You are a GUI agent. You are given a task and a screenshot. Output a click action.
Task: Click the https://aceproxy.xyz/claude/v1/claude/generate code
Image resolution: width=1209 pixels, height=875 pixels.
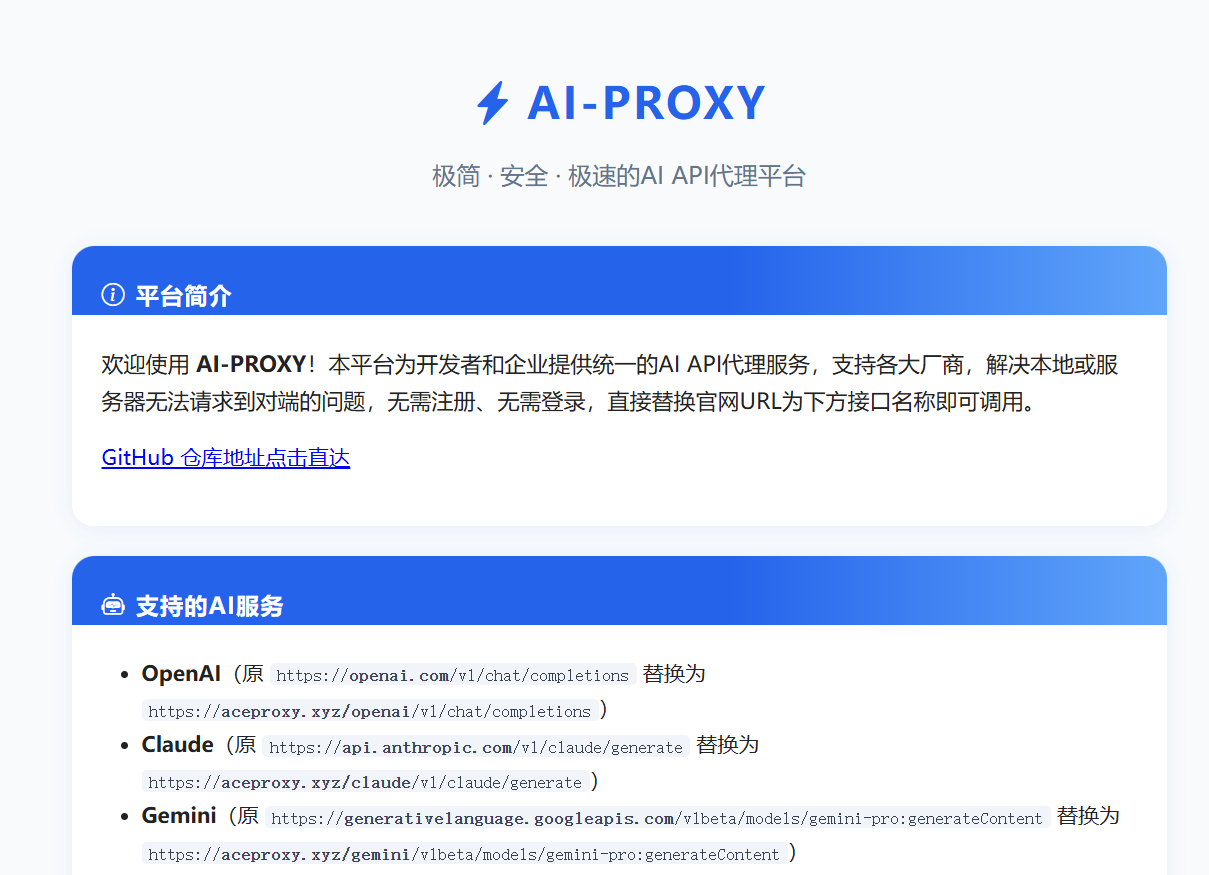pos(365,783)
